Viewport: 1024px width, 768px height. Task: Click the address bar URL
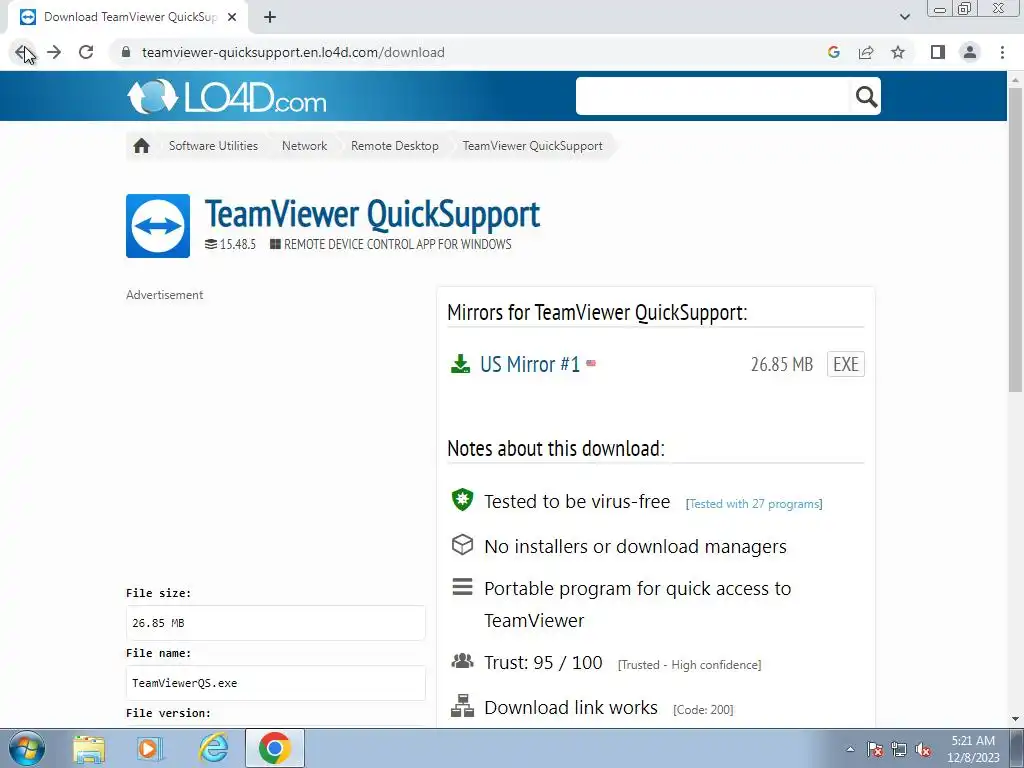coord(293,52)
